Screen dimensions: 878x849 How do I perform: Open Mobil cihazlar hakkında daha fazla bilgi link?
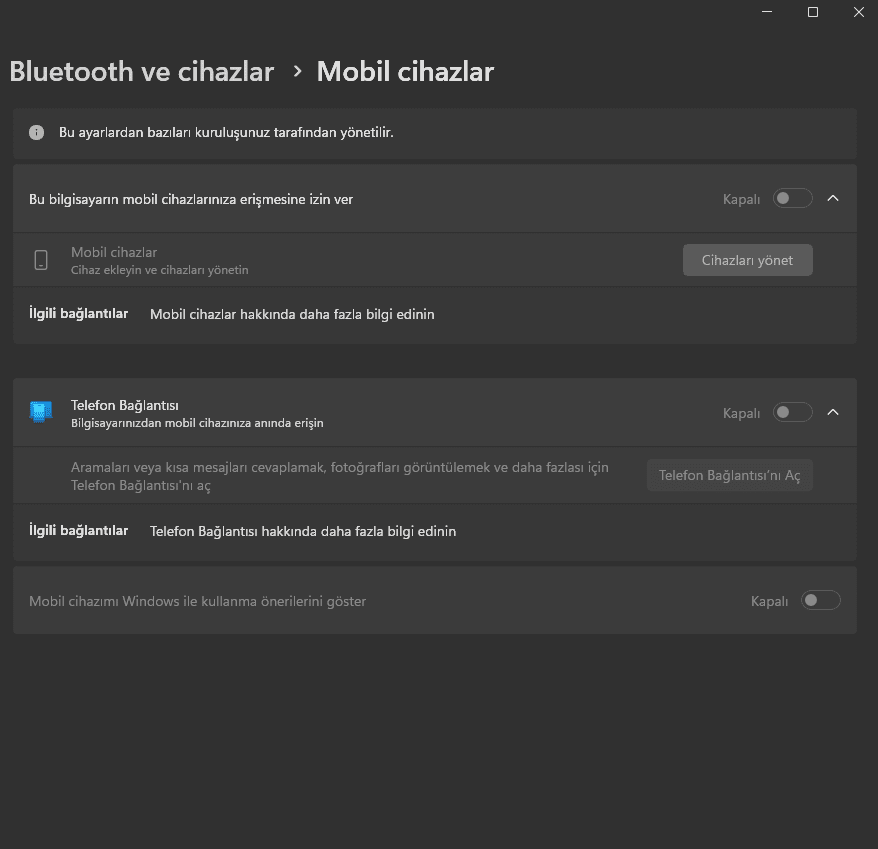click(x=292, y=314)
